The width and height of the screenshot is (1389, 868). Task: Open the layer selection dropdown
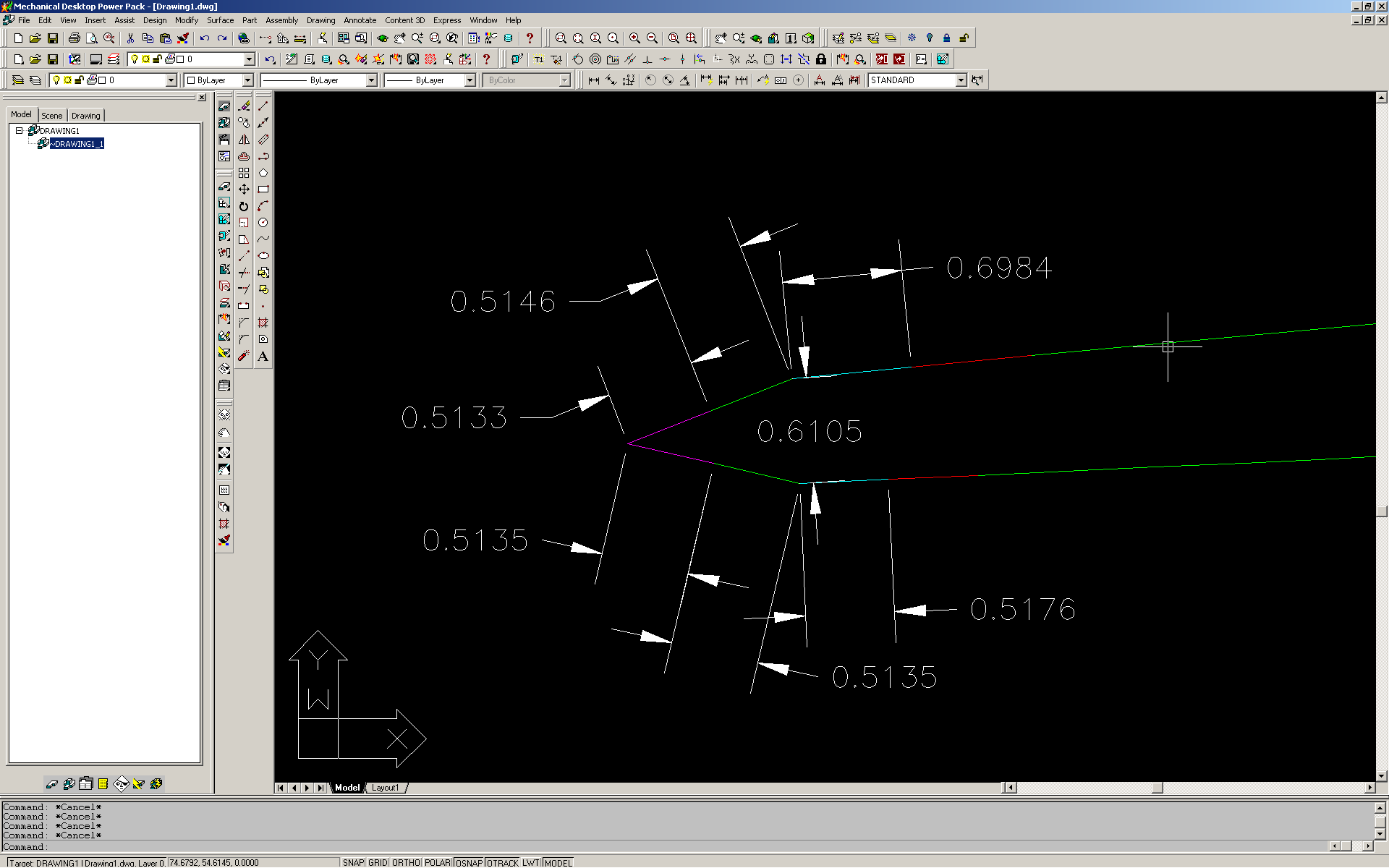pyautogui.click(x=171, y=80)
